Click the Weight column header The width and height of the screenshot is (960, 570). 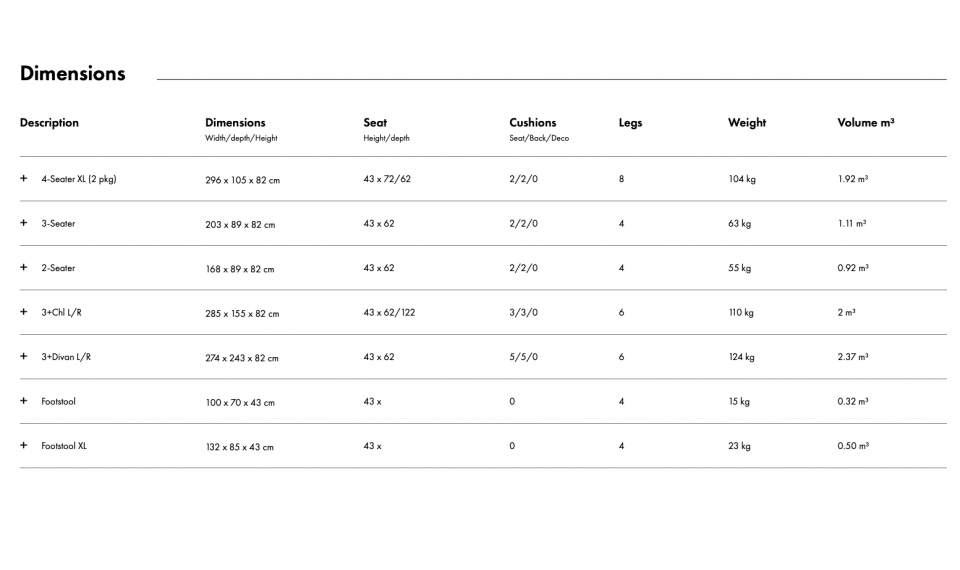[747, 123]
